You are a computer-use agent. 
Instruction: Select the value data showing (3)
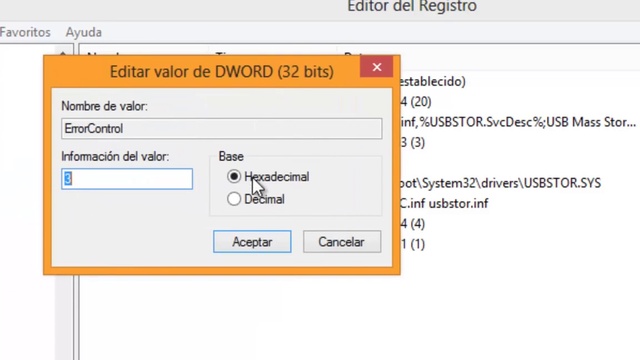[x=413, y=142]
